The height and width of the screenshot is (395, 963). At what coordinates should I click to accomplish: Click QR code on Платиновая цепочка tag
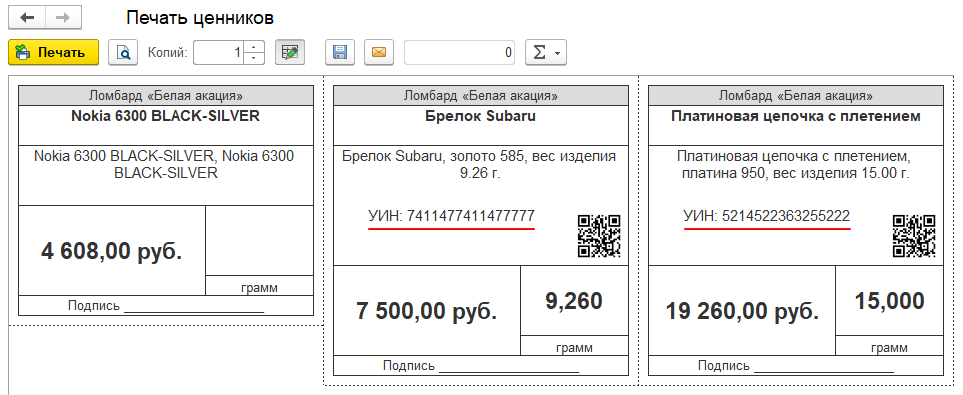[914, 235]
